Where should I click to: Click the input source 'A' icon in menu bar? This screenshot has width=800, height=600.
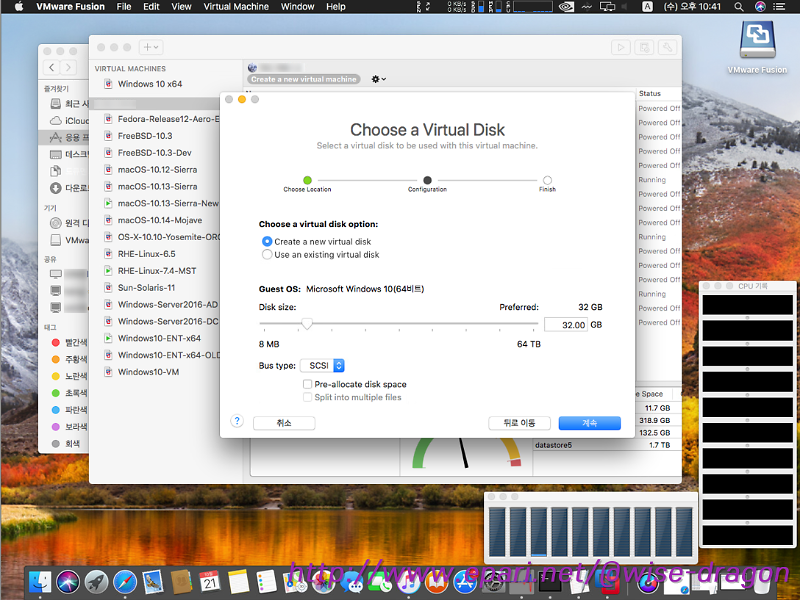(647, 7)
